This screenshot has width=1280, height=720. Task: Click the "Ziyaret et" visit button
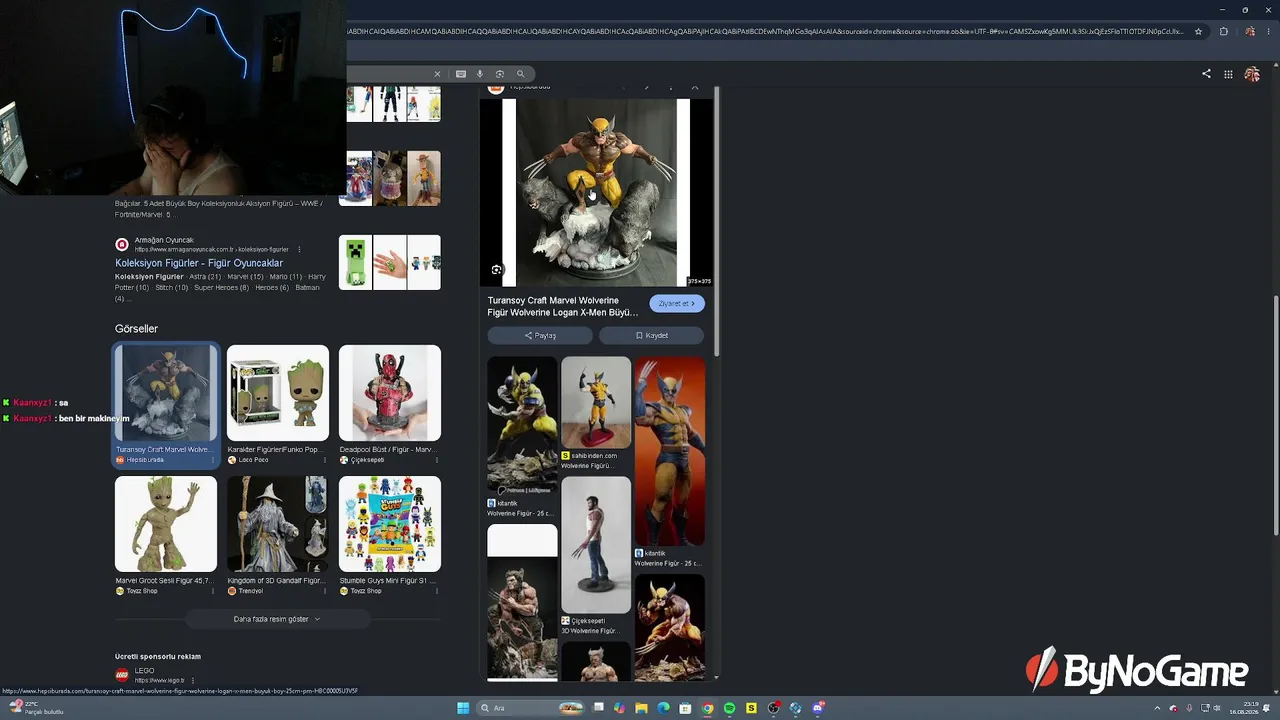677,304
